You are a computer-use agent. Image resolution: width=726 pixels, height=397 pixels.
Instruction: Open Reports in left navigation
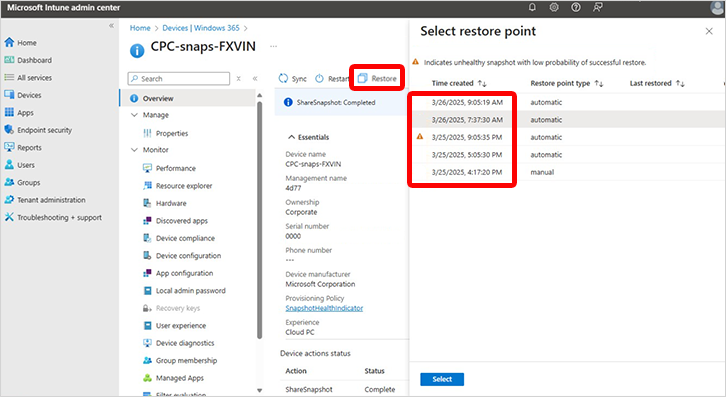coord(23,148)
